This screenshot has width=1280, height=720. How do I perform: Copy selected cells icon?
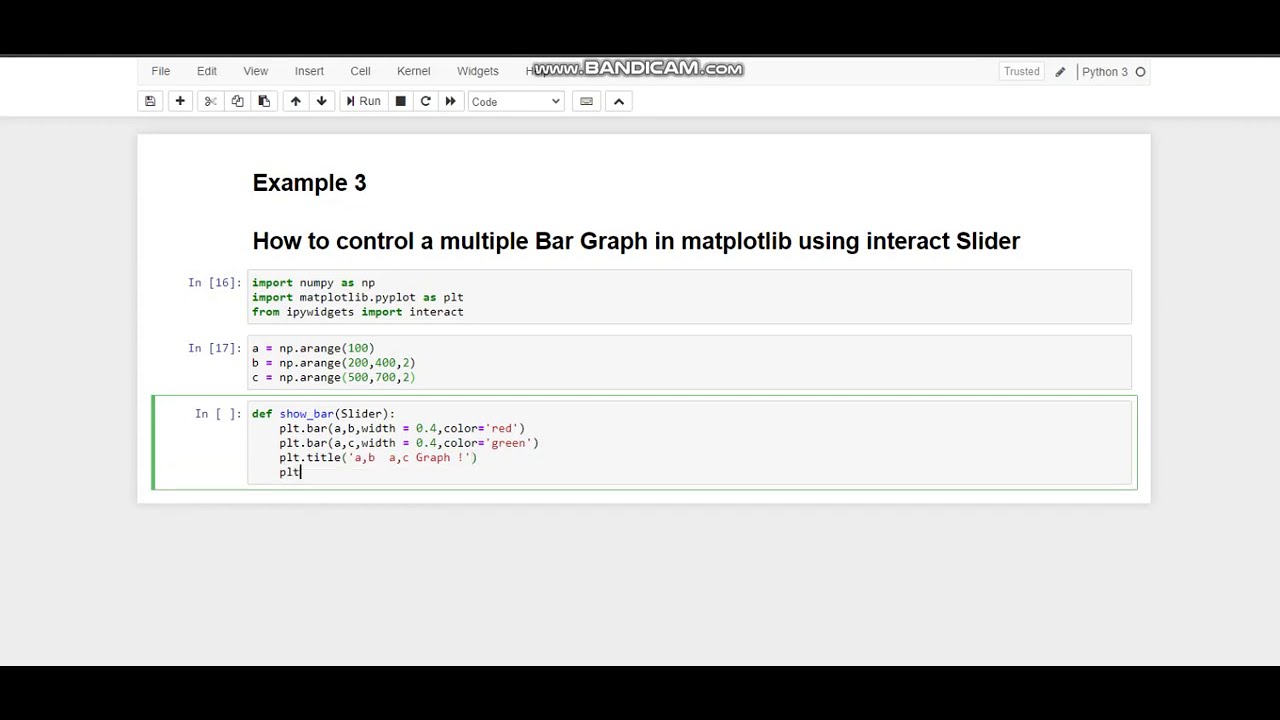click(237, 101)
